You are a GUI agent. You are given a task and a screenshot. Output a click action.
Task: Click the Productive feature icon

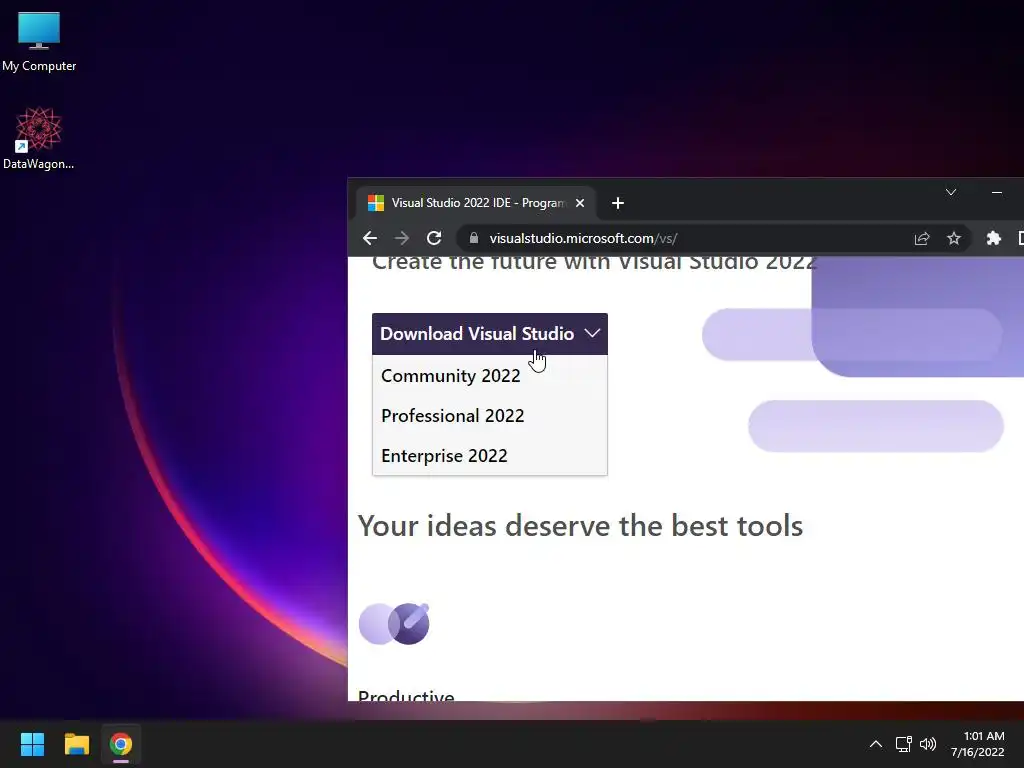pyautogui.click(x=394, y=624)
